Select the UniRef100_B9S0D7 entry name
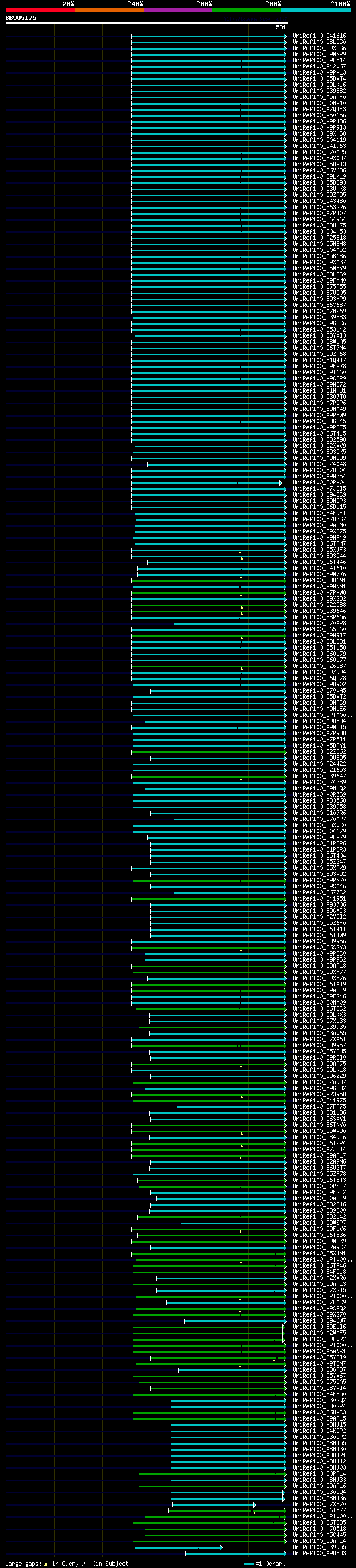 tap(319, 159)
